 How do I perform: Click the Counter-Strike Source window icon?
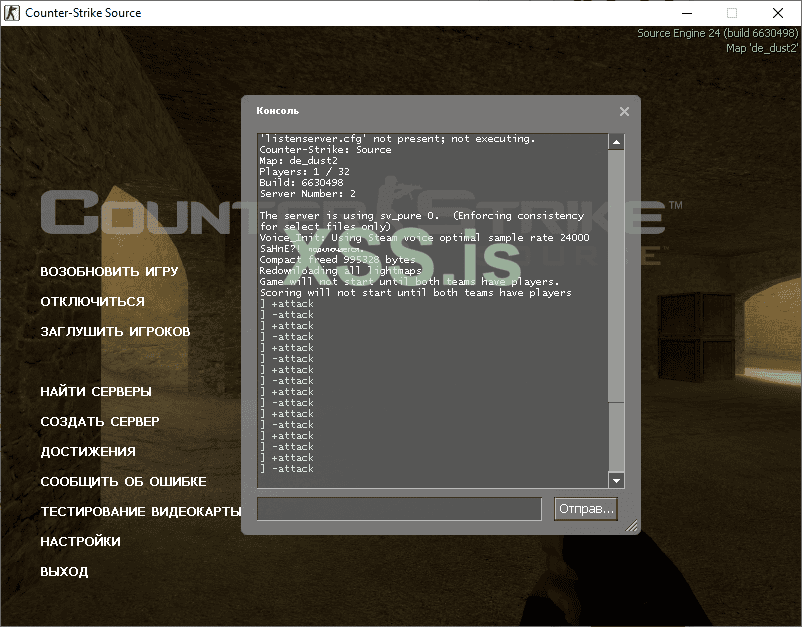pyautogui.click(x=12, y=13)
